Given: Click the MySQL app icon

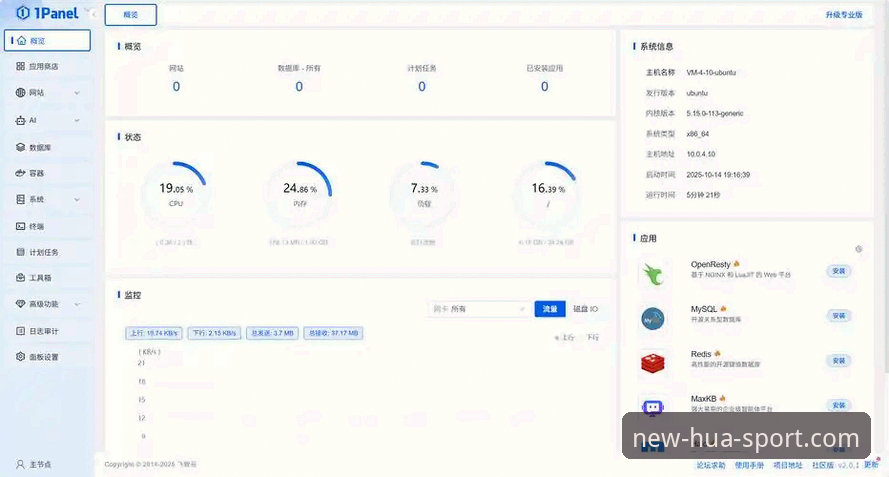Looking at the screenshot, I should pyautogui.click(x=653, y=319).
